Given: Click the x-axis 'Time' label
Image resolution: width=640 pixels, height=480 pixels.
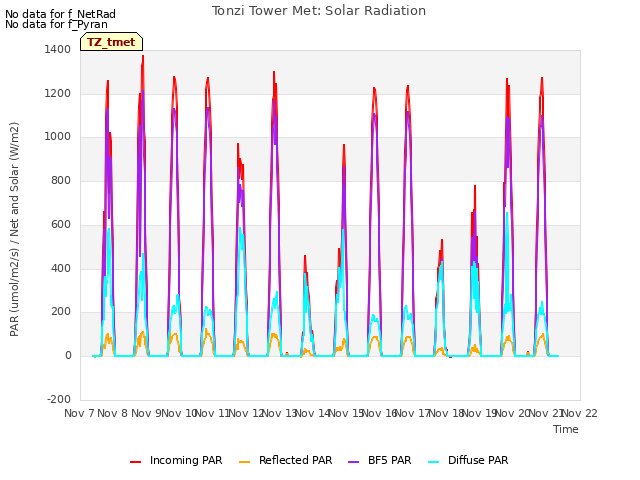Looking at the screenshot, I should 566,429.
